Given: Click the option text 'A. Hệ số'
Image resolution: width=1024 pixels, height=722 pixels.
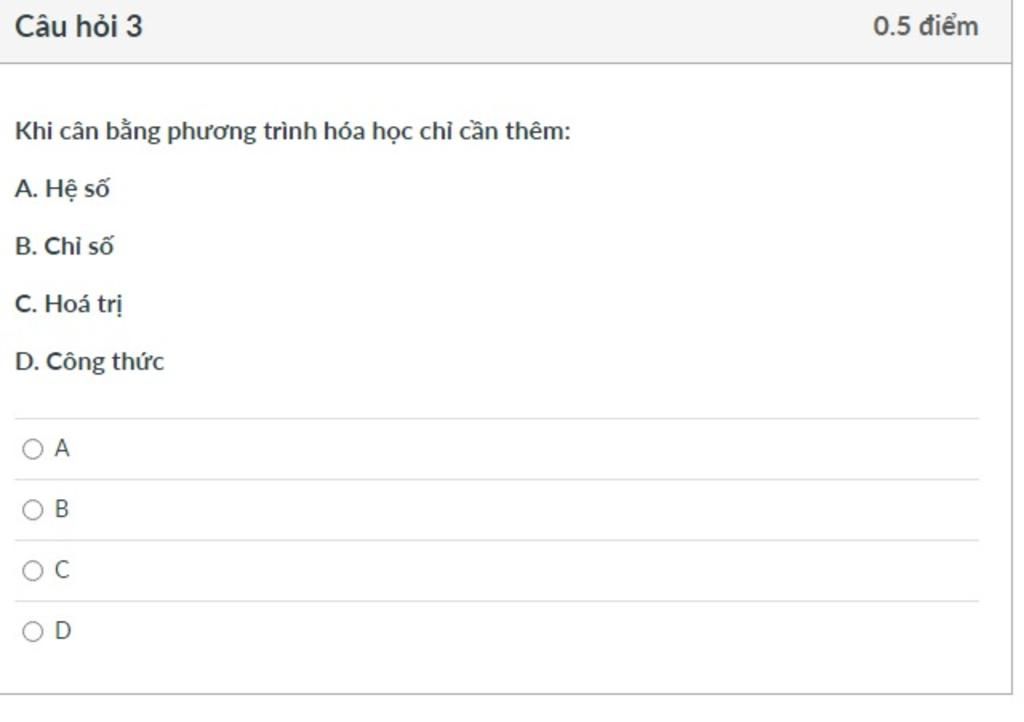Looking at the screenshot, I should coord(62,189).
